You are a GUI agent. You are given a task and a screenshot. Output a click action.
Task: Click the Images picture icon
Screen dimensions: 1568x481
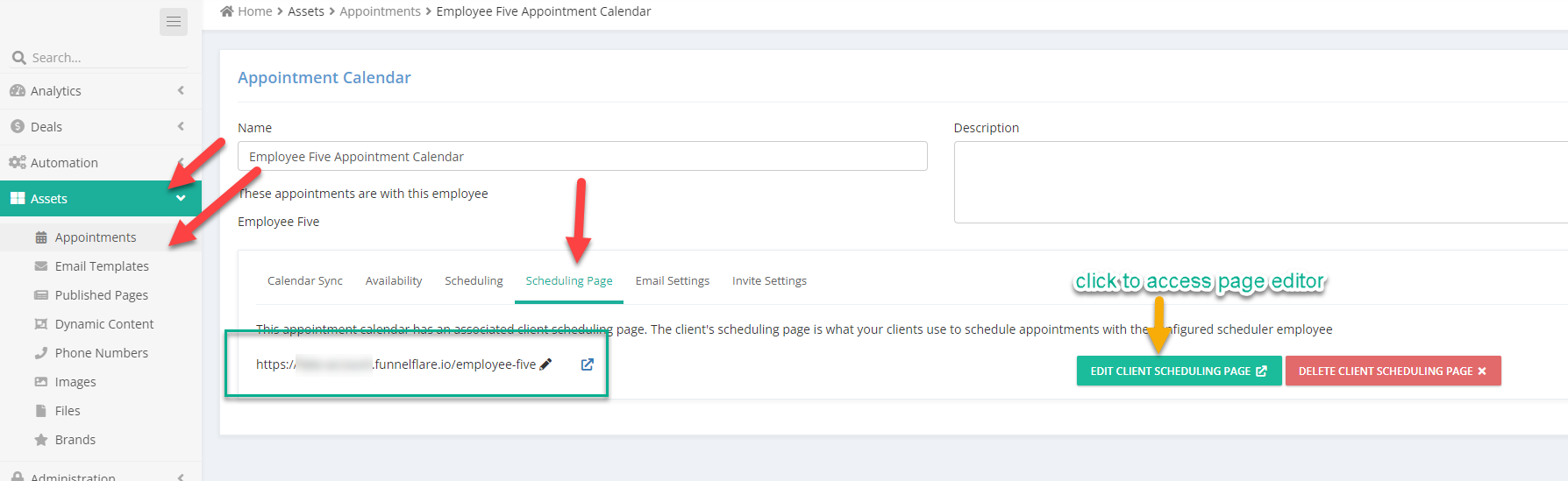point(41,382)
